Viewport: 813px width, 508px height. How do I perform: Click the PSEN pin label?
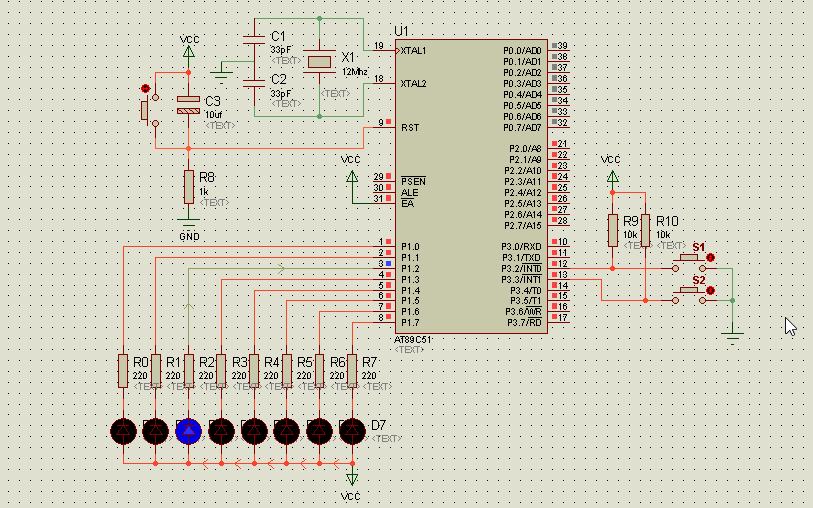[413, 181]
